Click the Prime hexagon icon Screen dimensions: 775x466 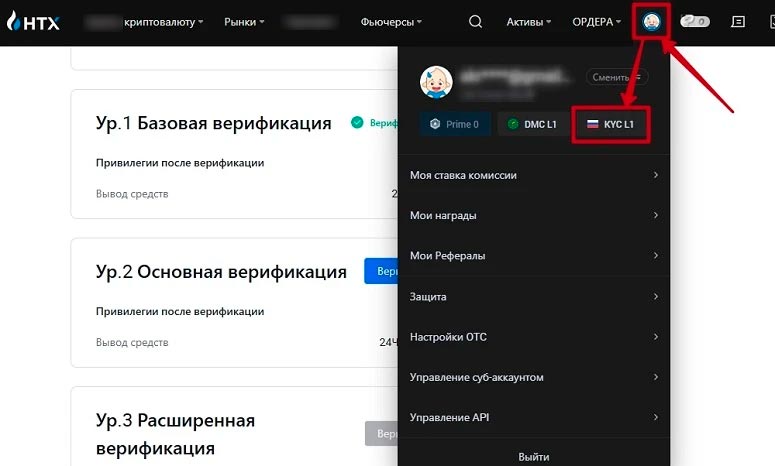tap(435, 124)
